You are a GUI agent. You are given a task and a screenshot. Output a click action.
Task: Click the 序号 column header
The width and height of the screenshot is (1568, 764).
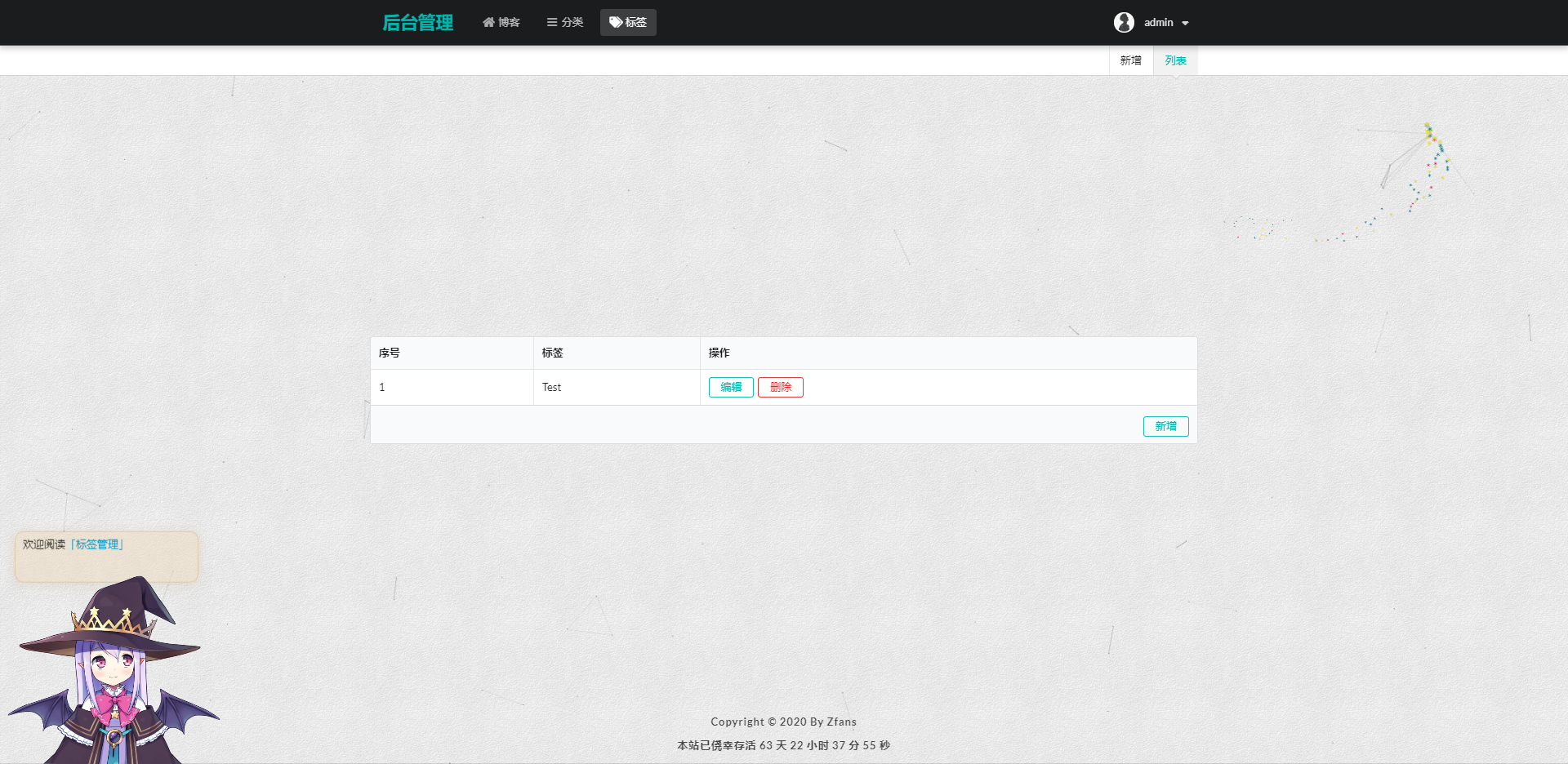point(390,353)
